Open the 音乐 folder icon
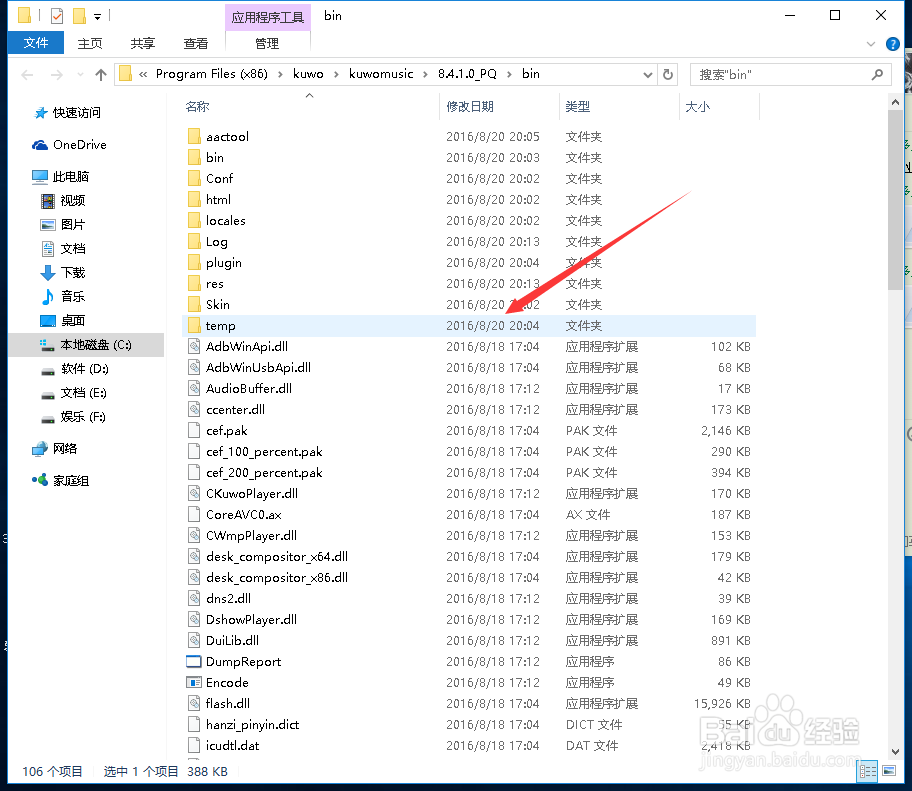The width and height of the screenshot is (912, 791). pyautogui.click(x=48, y=297)
